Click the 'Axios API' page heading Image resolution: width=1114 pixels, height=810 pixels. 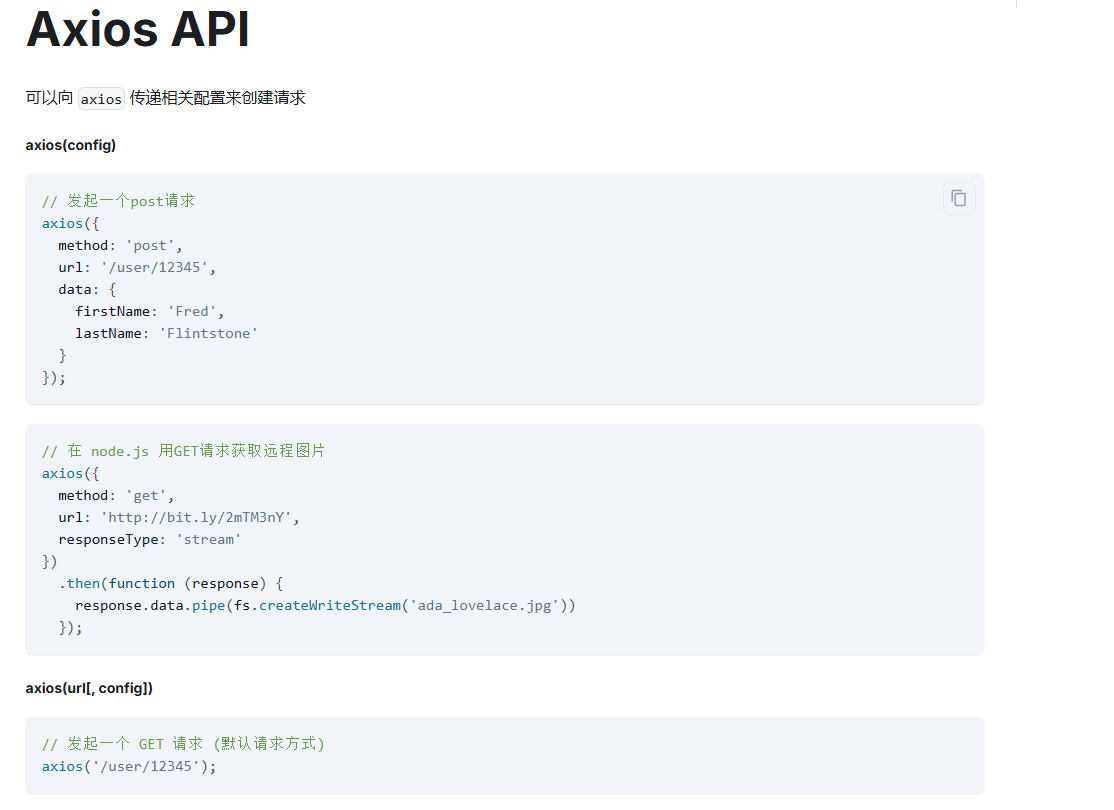coord(138,30)
